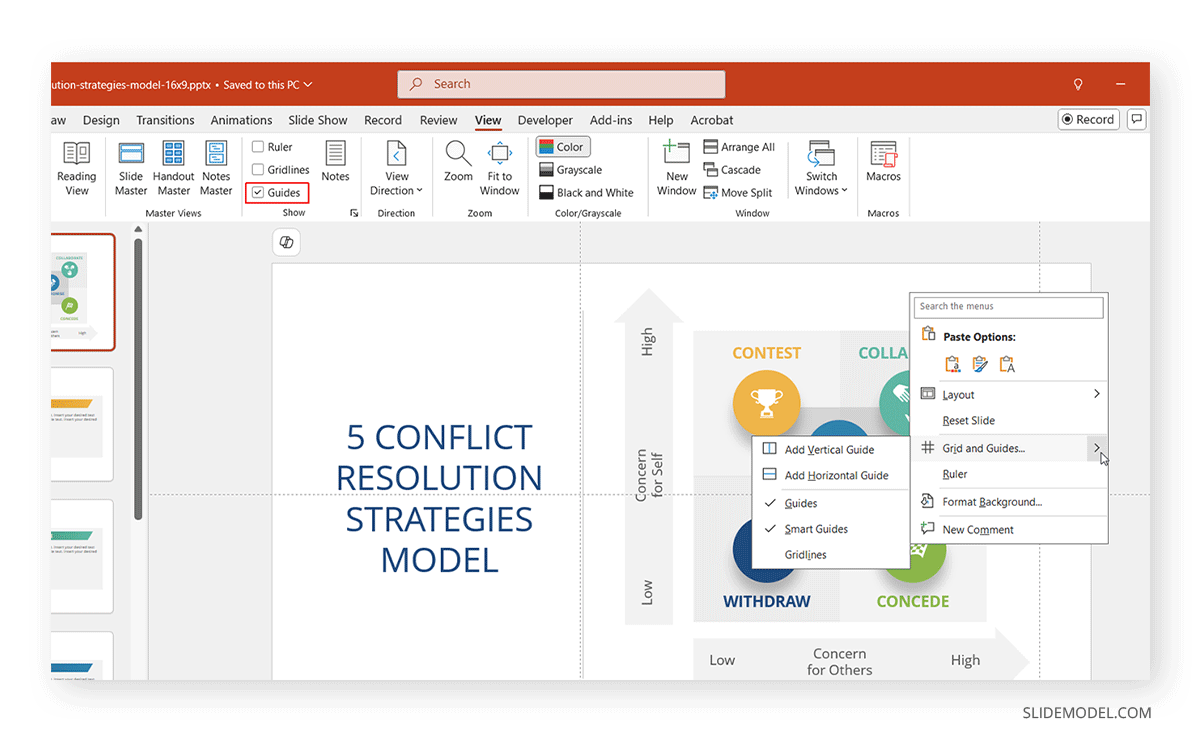Click the Search box in title bar
The height and width of the screenshot is (743, 1200).
(x=561, y=84)
